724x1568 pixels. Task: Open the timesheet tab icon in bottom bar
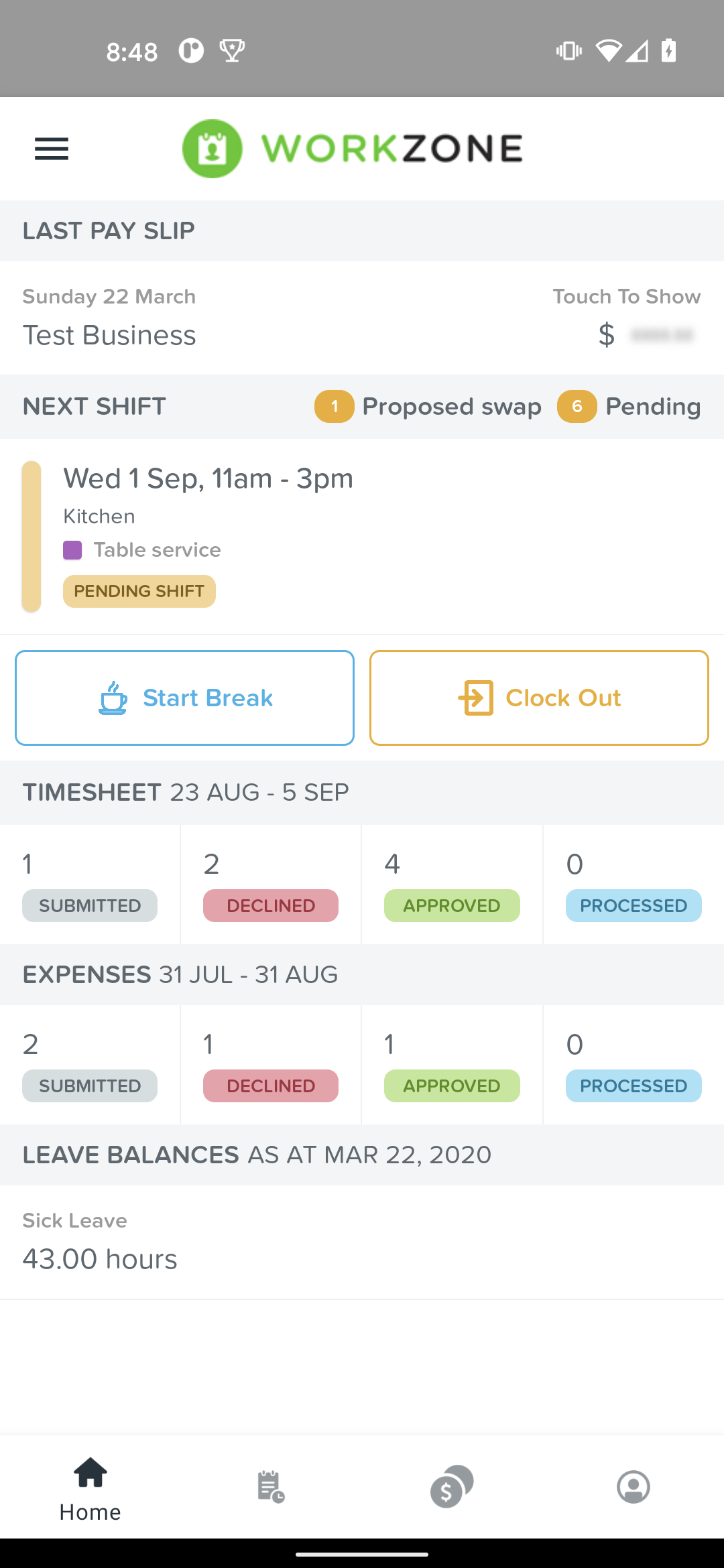click(x=271, y=1486)
